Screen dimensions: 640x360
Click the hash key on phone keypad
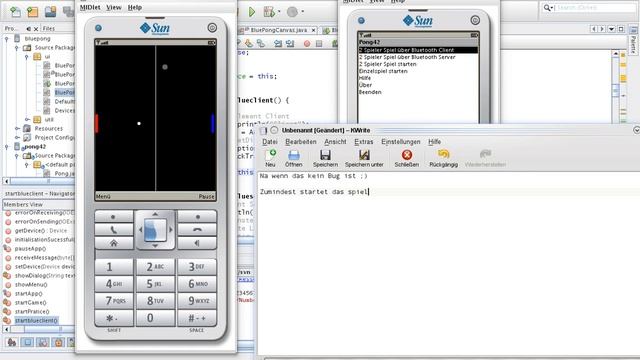[197, 318]
